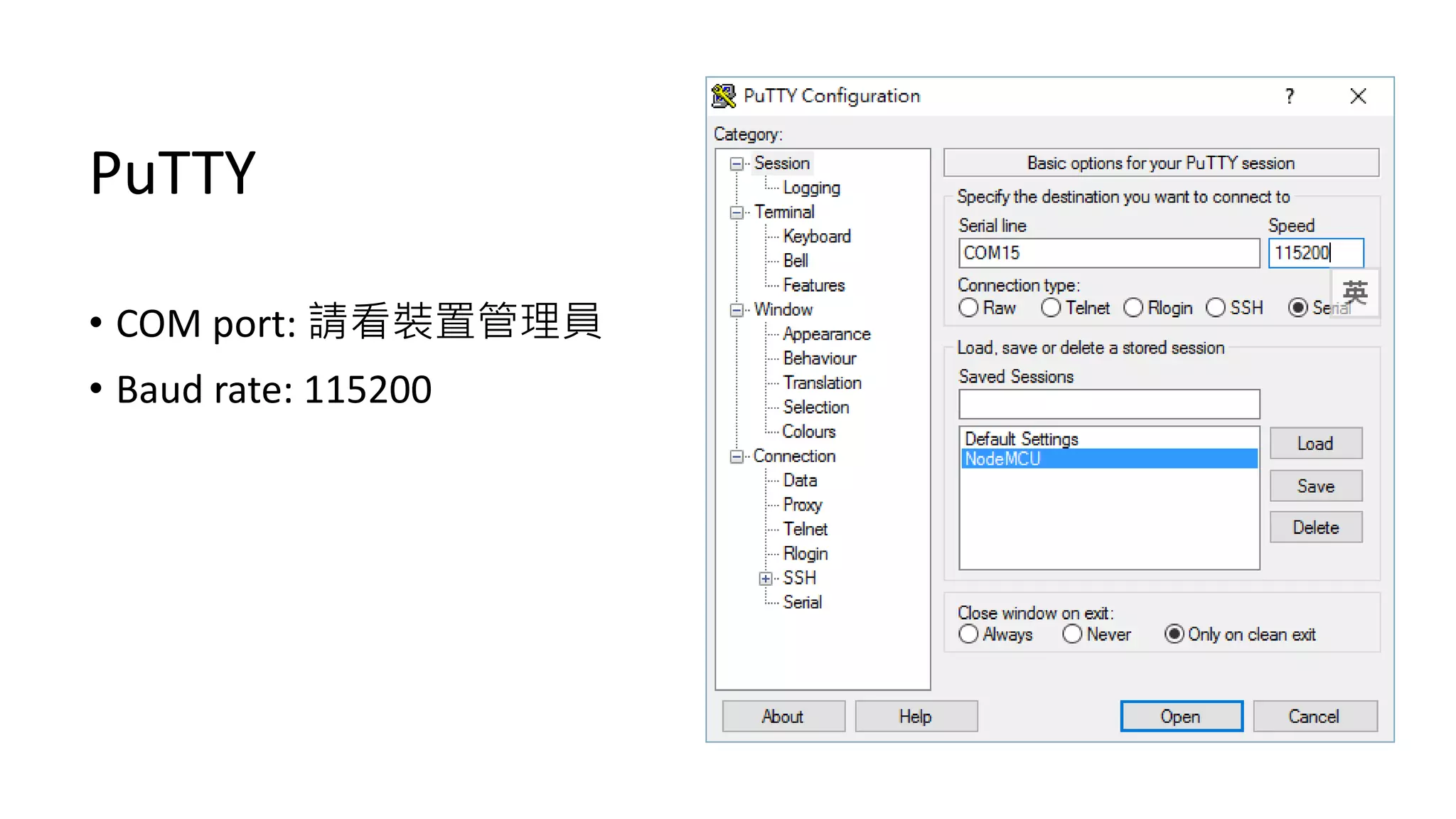Open the Window category

click(783, 309)
